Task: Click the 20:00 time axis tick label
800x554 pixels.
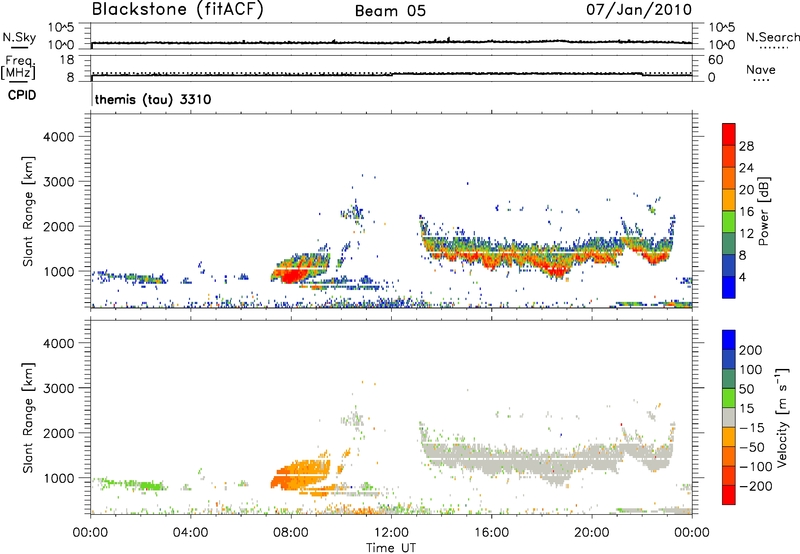Action: tap(592, 533)
